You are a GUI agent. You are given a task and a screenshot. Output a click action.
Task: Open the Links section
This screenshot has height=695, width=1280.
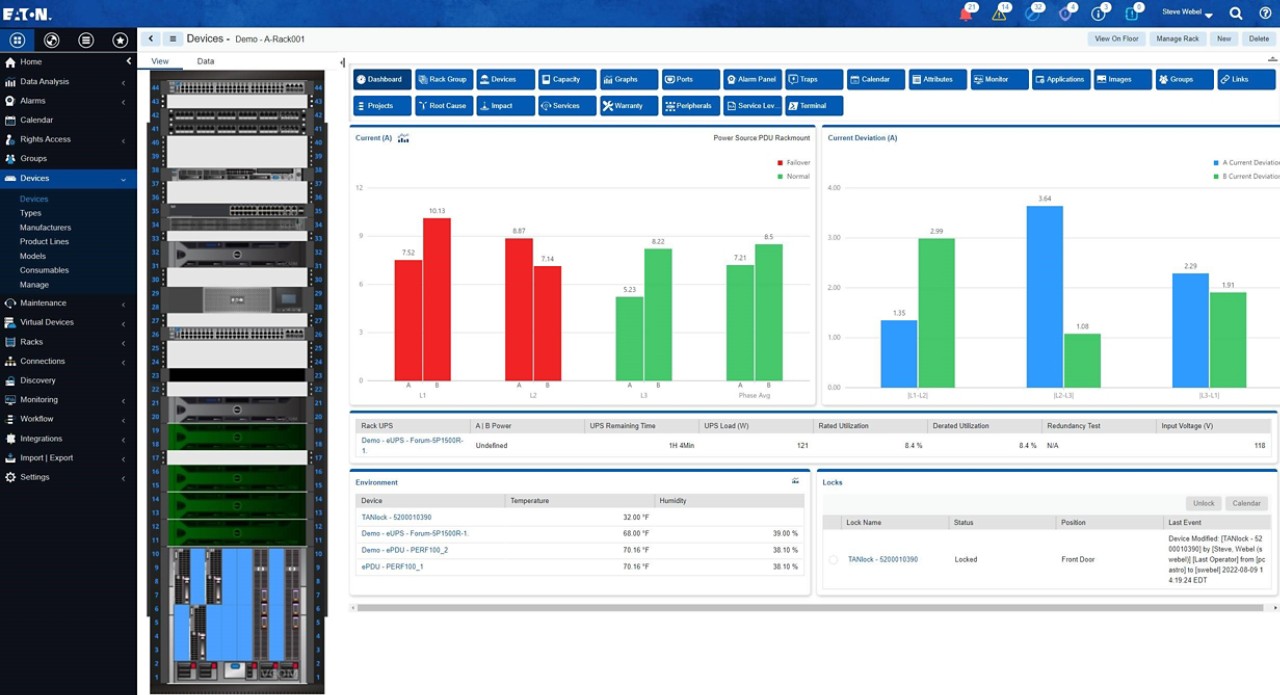coord(1246,79)
